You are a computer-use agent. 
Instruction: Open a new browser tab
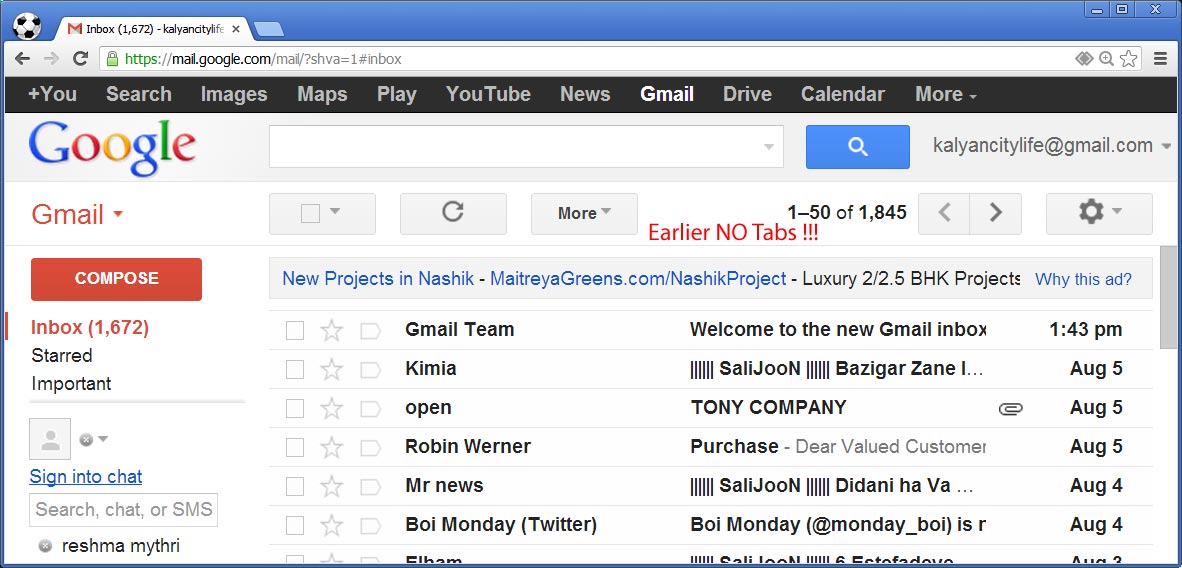pyautogui.click(x=268, y=29)
